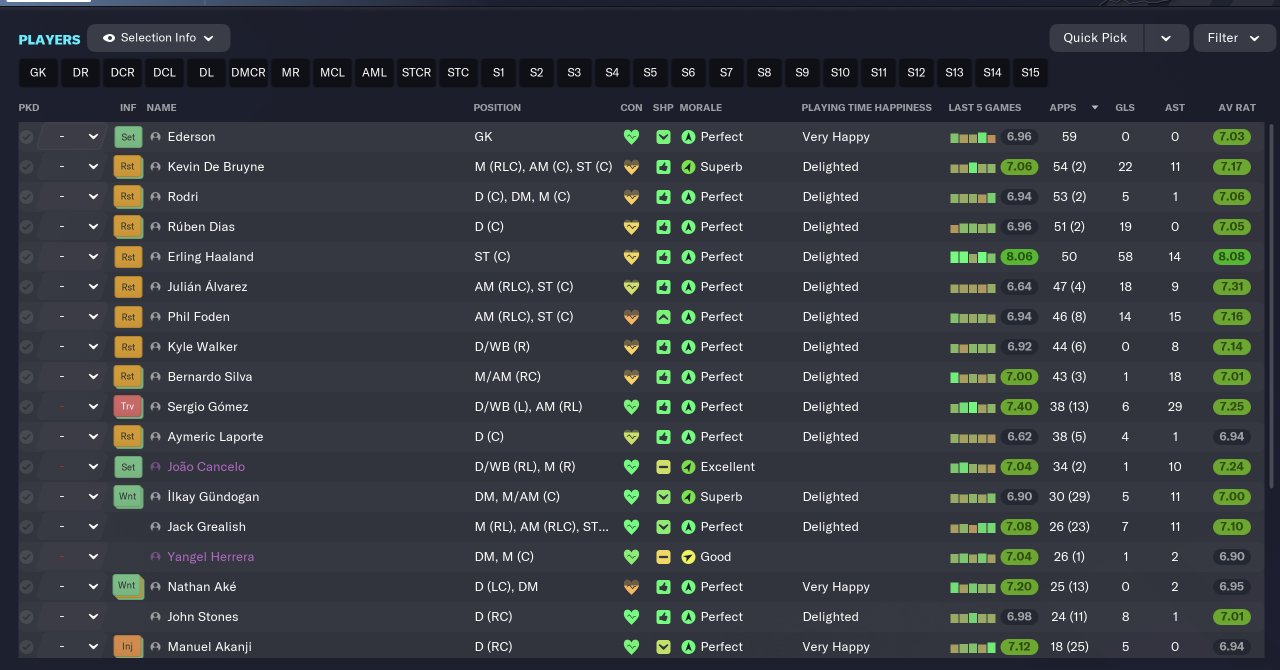This screenshot has width=1280, height=670.
Task: Click Kevin De Bruyne's morale arrow icon
Action: (688, 167)
